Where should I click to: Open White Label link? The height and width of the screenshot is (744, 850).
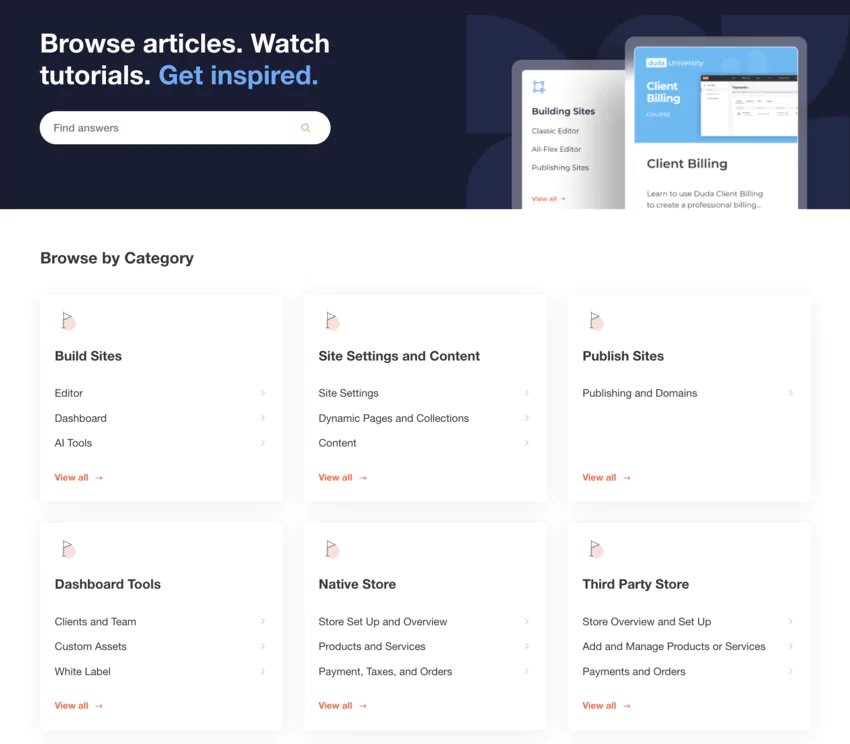82,671
